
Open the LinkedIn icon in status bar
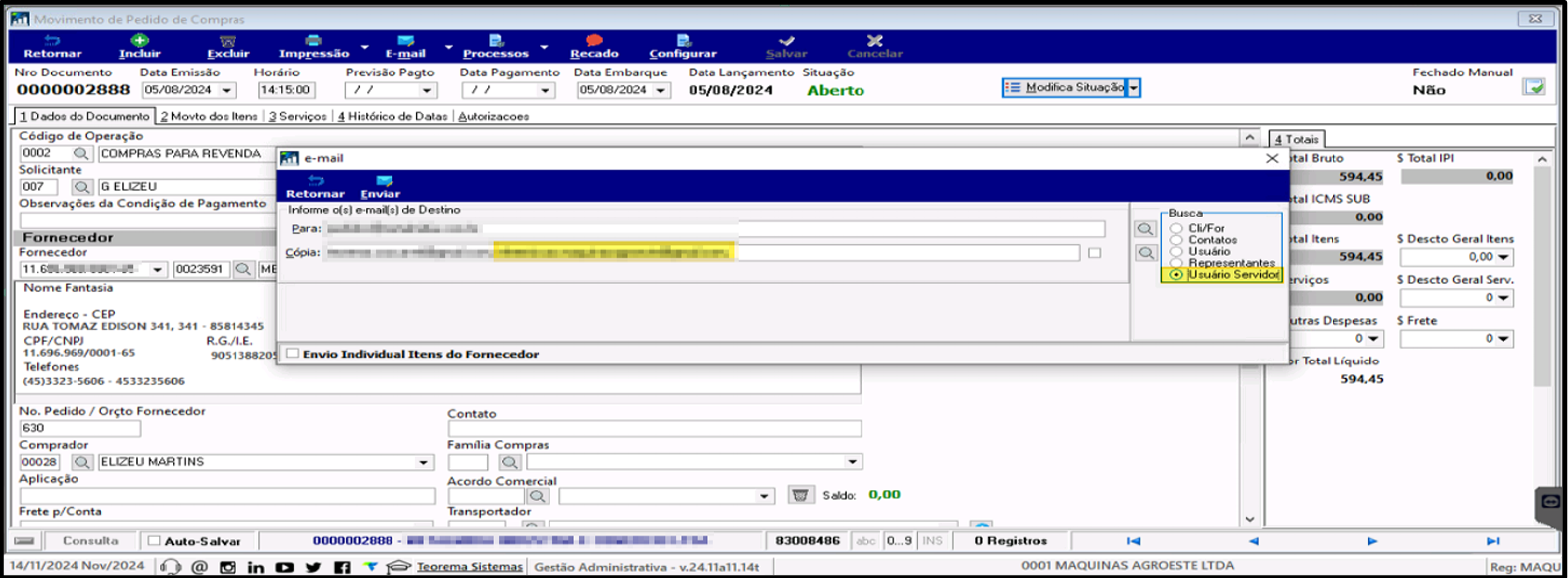click(256, 567)
